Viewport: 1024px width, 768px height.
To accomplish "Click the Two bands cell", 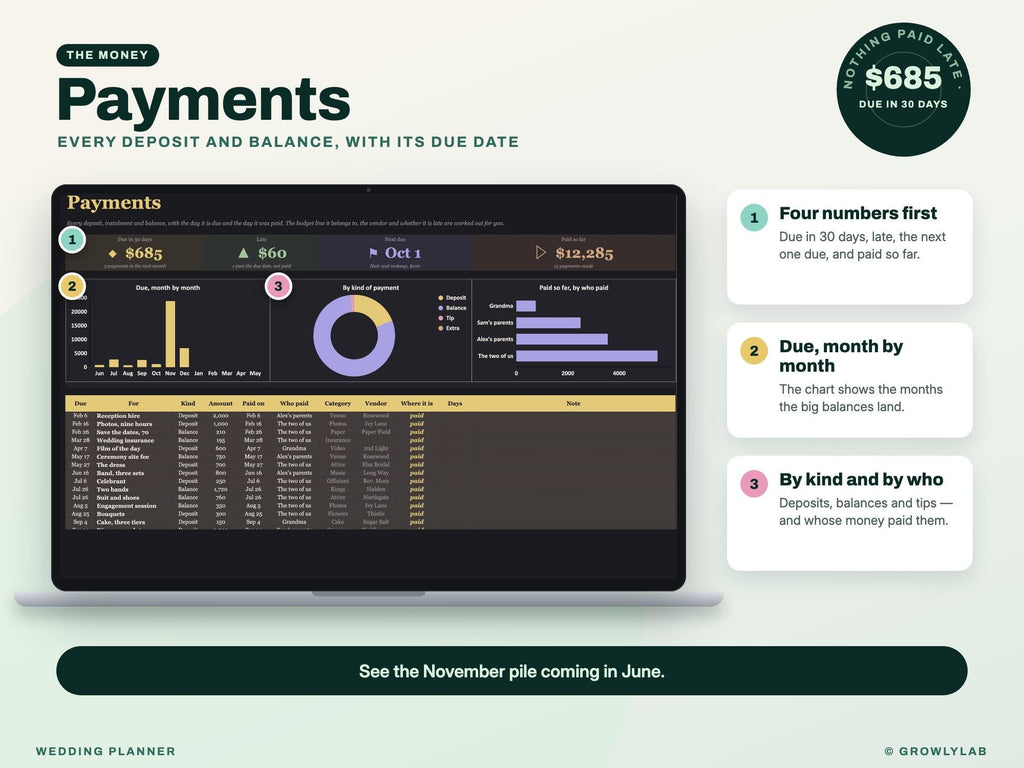I will pos(112,489).
